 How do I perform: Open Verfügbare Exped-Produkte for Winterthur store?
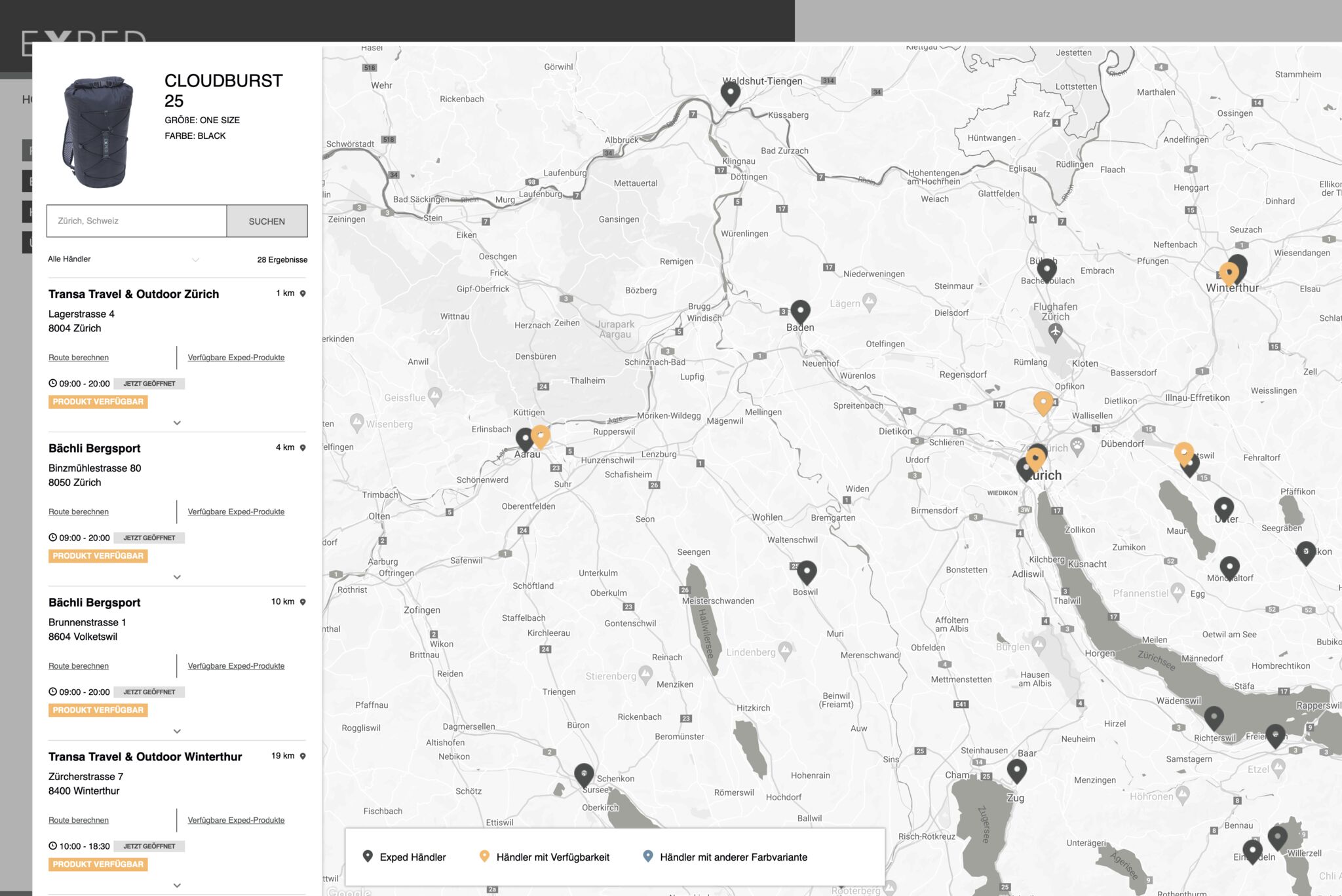pos(236,821)
